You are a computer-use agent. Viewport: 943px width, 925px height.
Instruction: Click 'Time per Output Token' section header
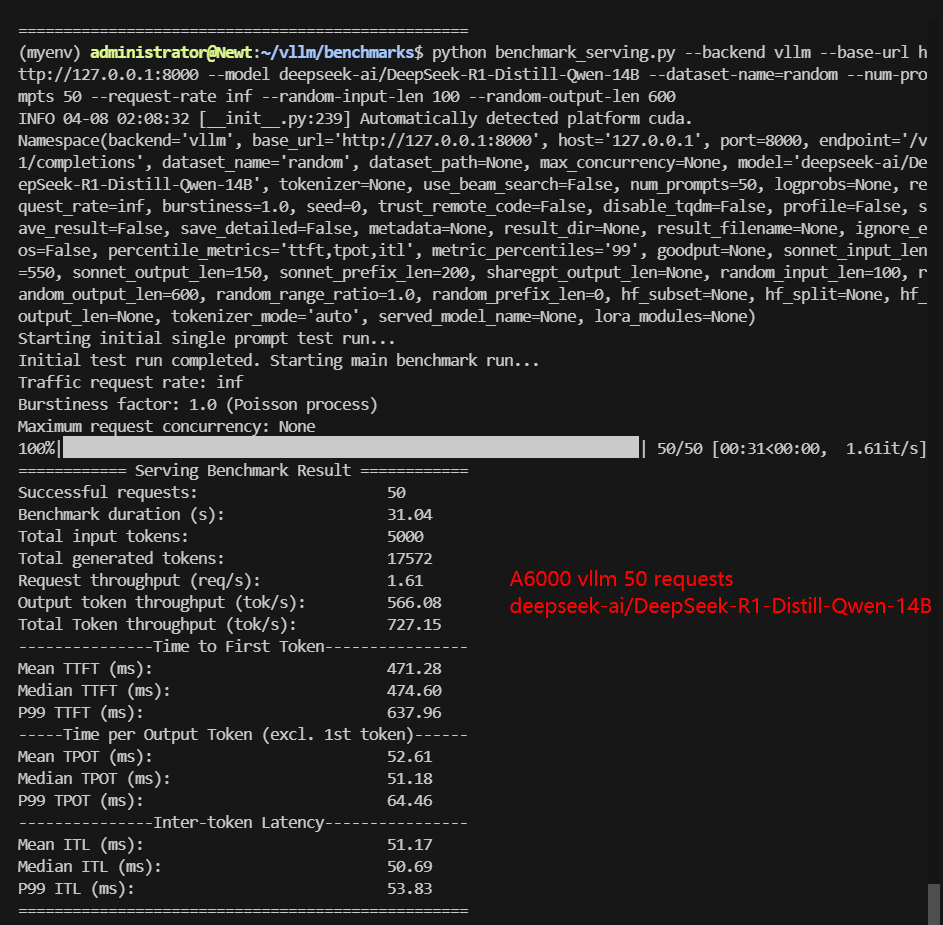click(x=239, y=735)
